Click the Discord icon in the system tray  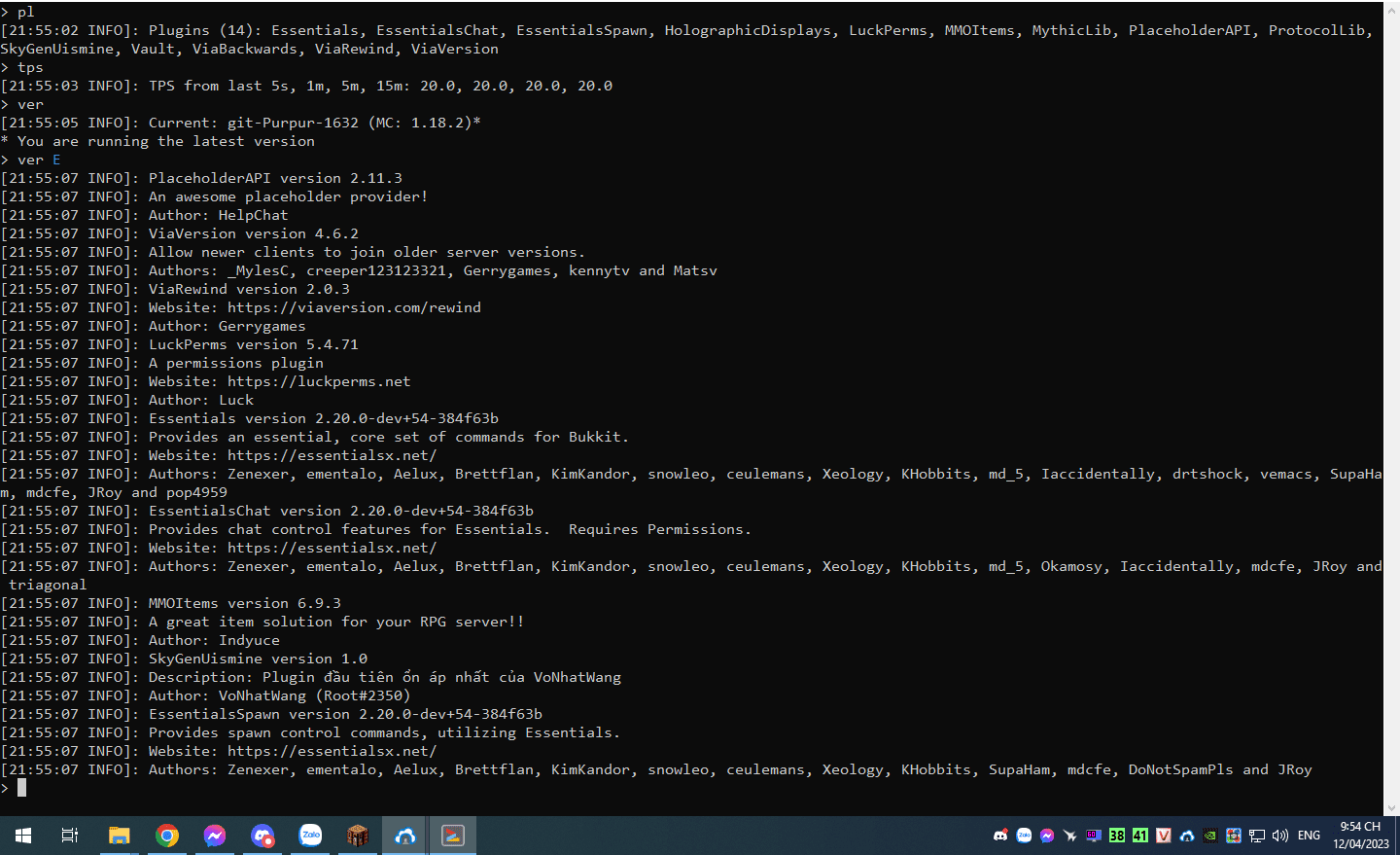coord(1000,836)
